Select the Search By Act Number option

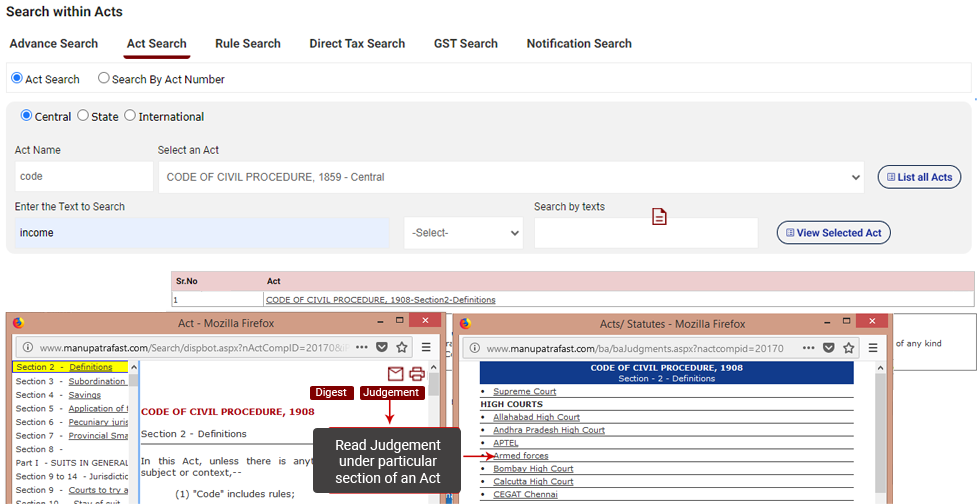pos(104,79)
